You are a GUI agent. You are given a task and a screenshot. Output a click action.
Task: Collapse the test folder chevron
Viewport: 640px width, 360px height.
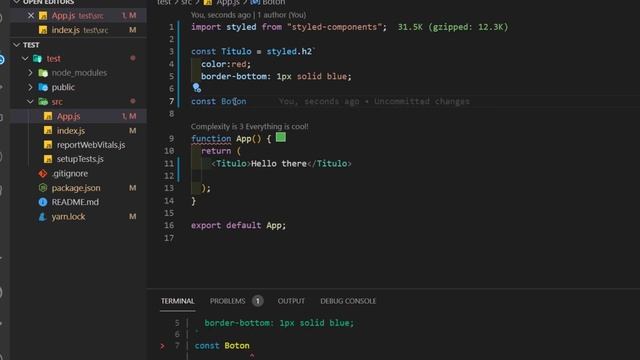[25, 58]
